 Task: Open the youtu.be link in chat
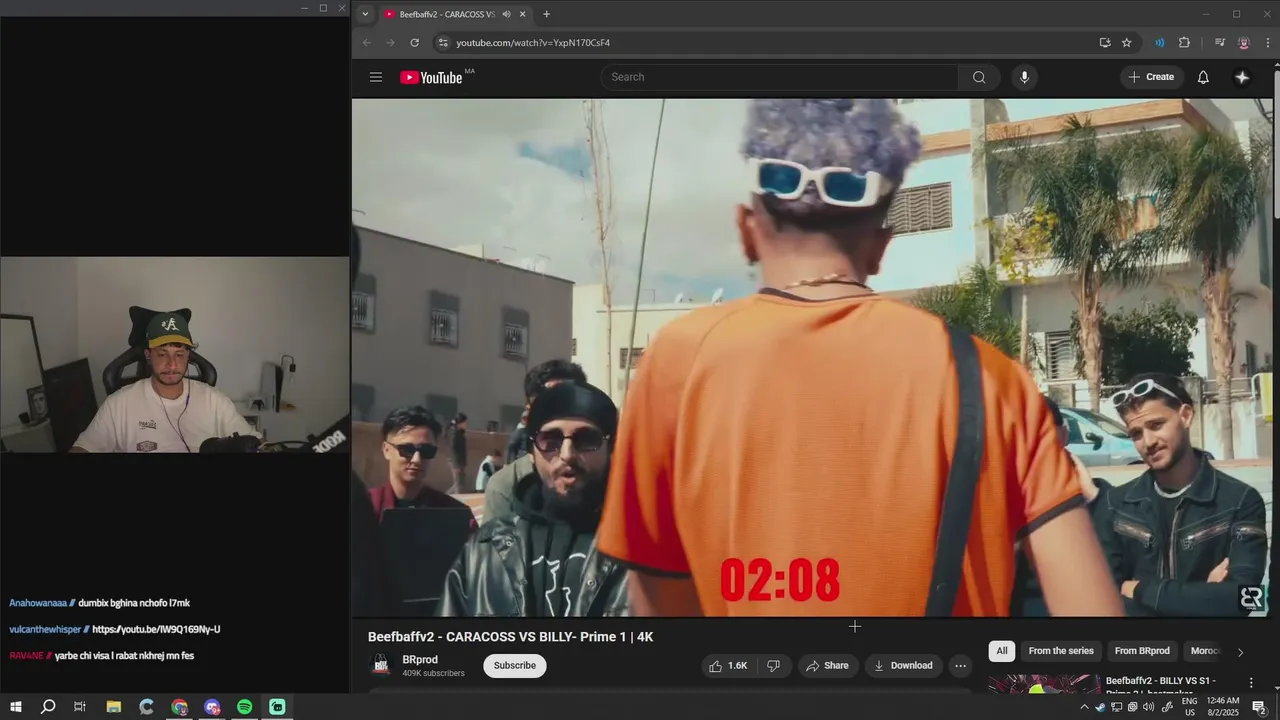click(x=156, y=630)
